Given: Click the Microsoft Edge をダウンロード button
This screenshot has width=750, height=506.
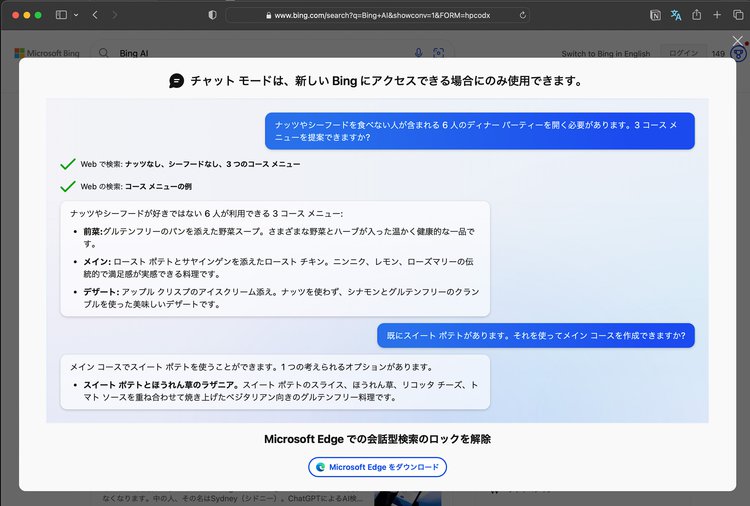Looking at the screenshot, I should pyautogui.click(x=377, y=467).
